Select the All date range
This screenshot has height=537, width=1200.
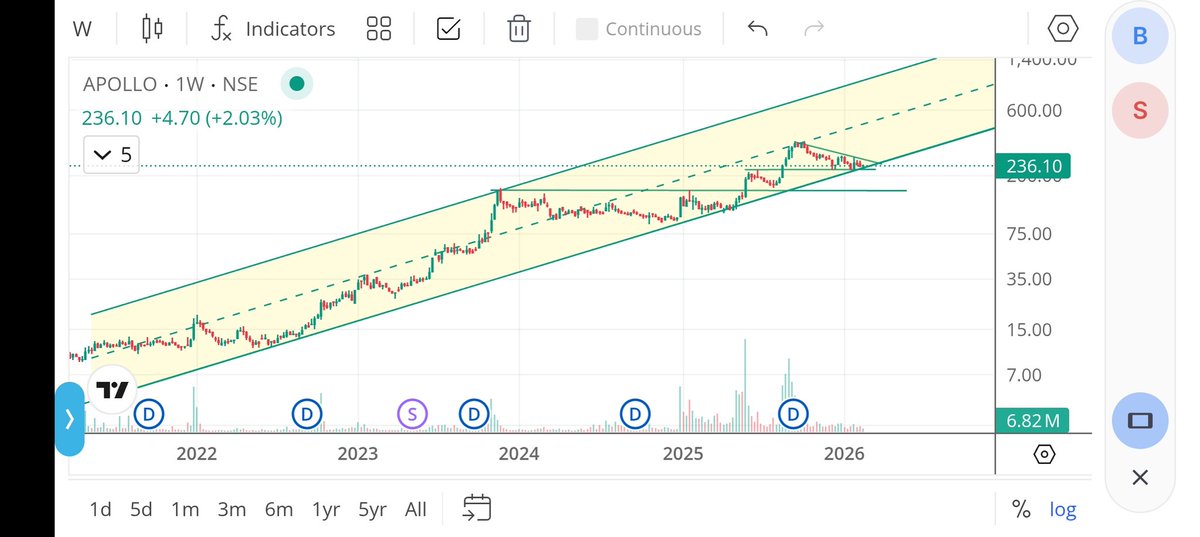416,509
